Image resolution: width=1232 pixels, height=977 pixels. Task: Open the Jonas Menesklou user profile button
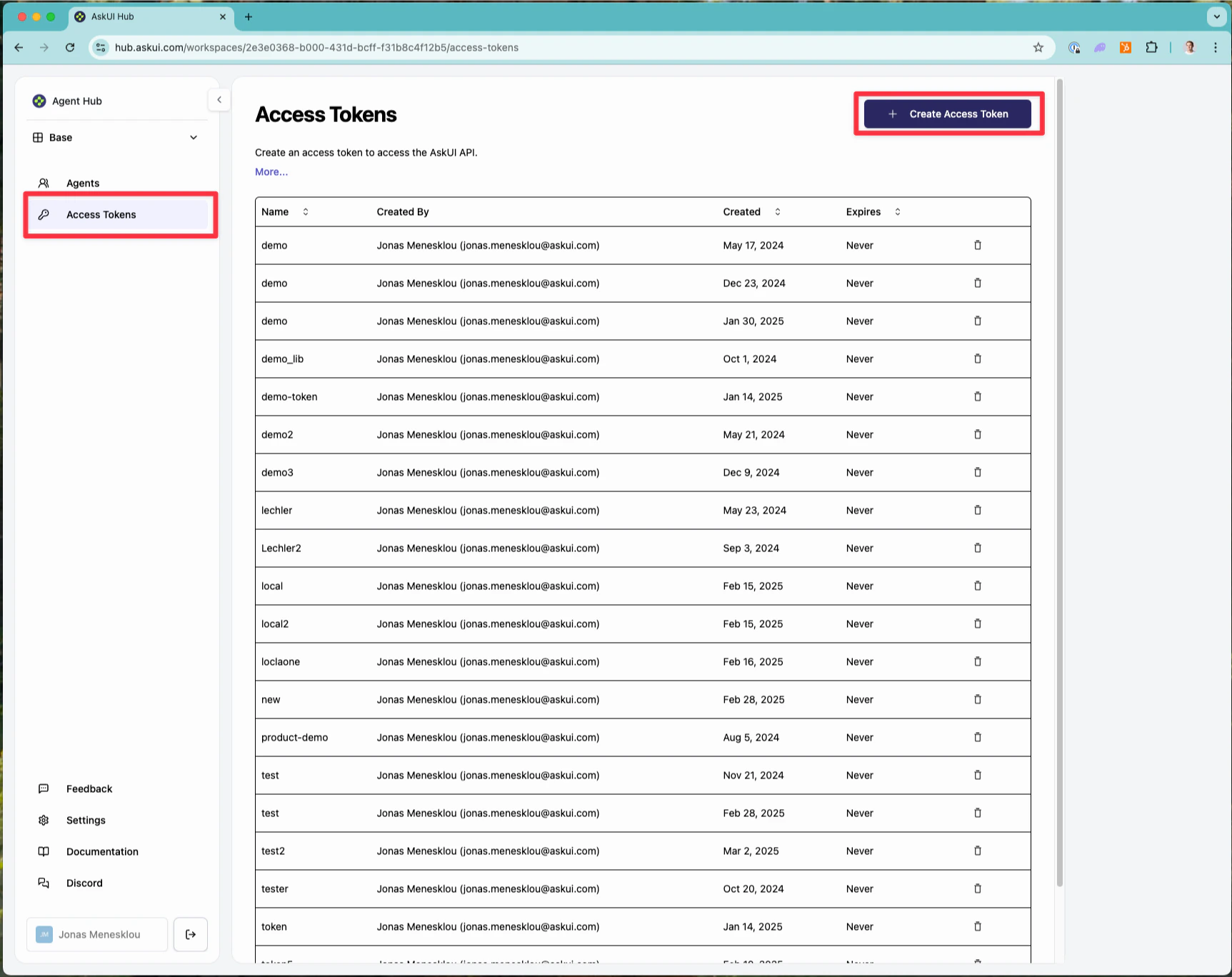(x=97, y=934)
